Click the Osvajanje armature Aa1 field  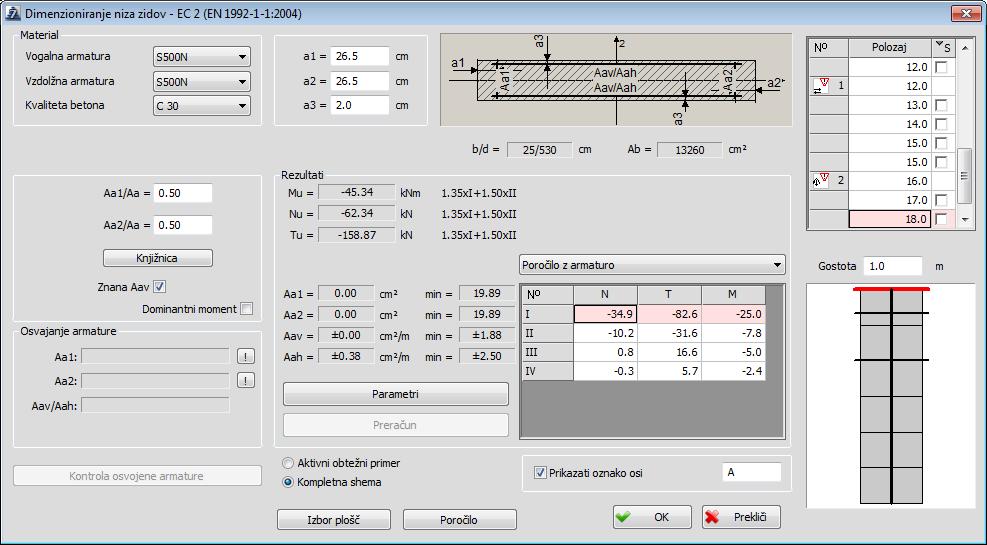[x=155, y=357]
